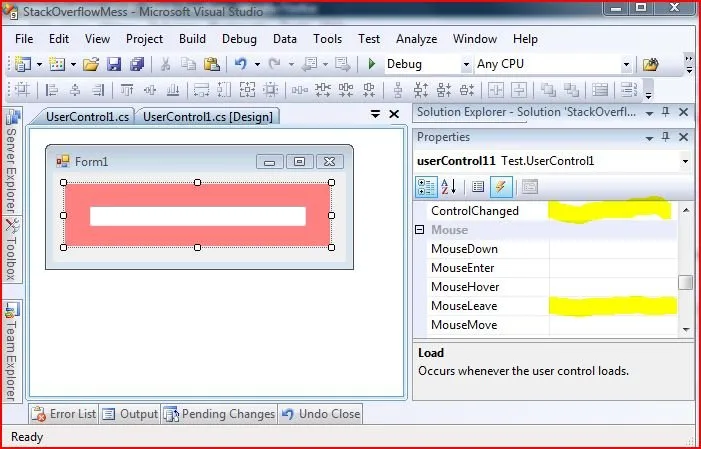Open the Team Explorer side tab

(12, 352)
